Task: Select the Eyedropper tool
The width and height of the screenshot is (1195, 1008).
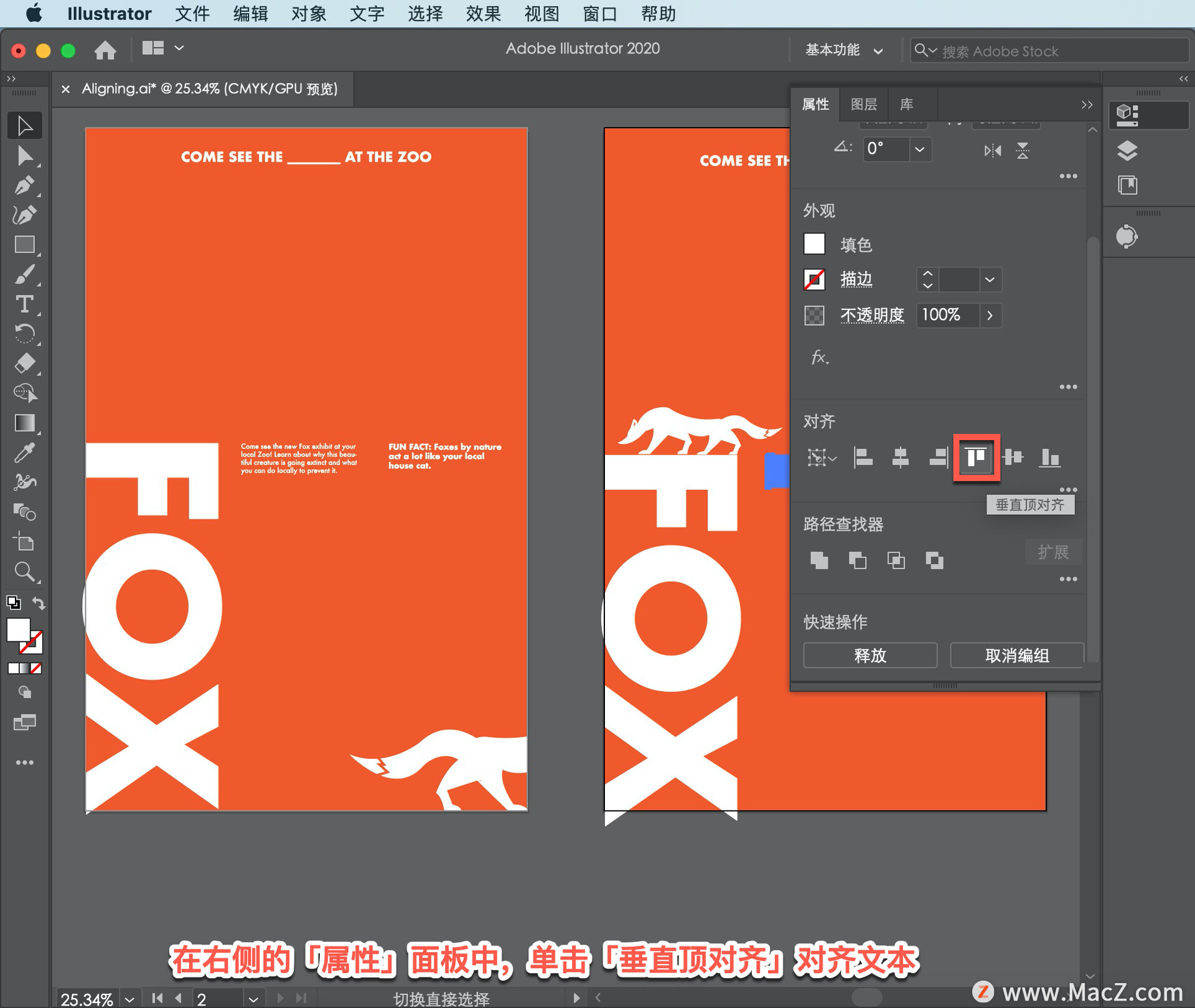Action: 25,453
